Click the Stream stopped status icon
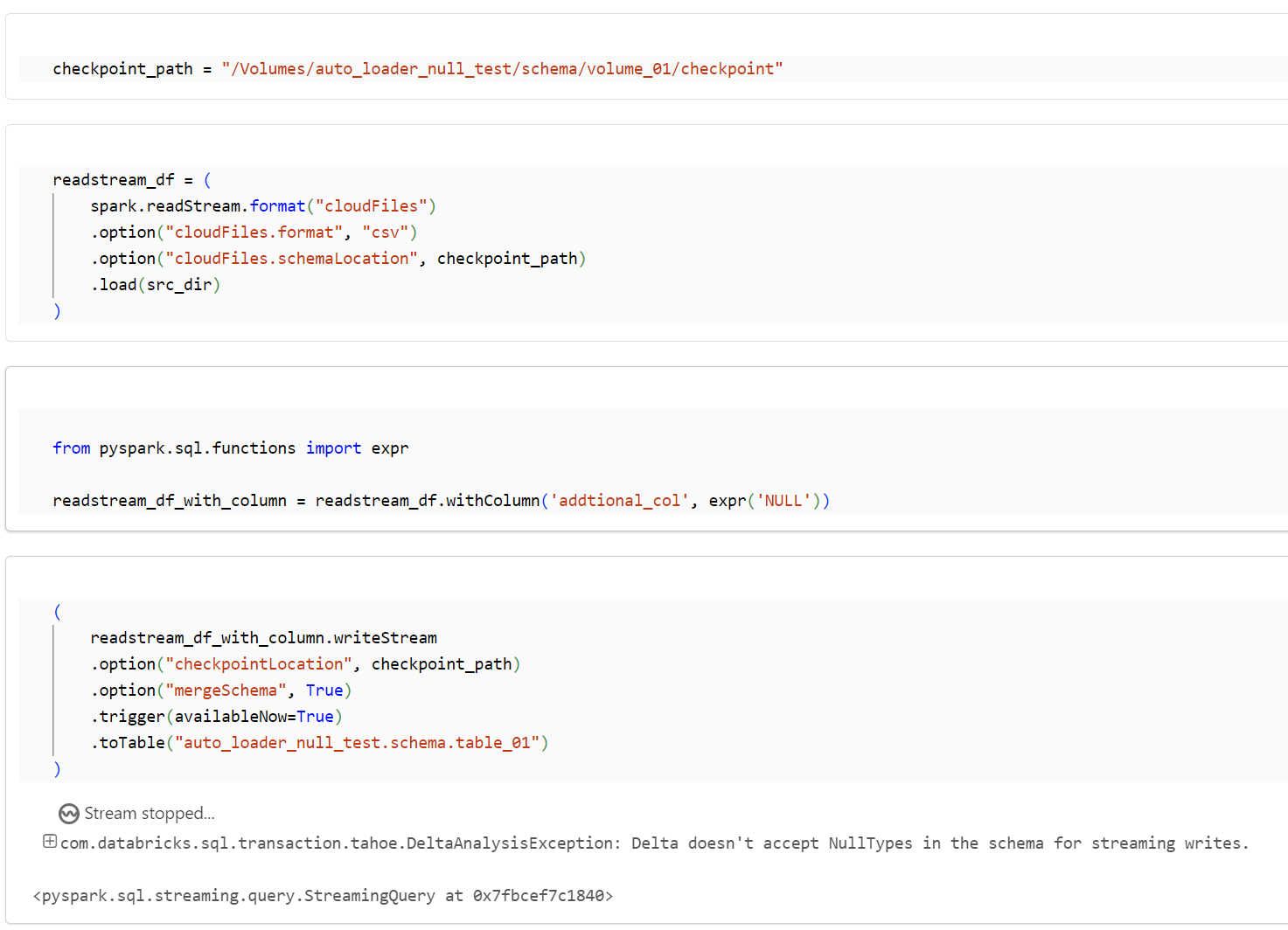The image size is (1288, 930). (69, 814)
